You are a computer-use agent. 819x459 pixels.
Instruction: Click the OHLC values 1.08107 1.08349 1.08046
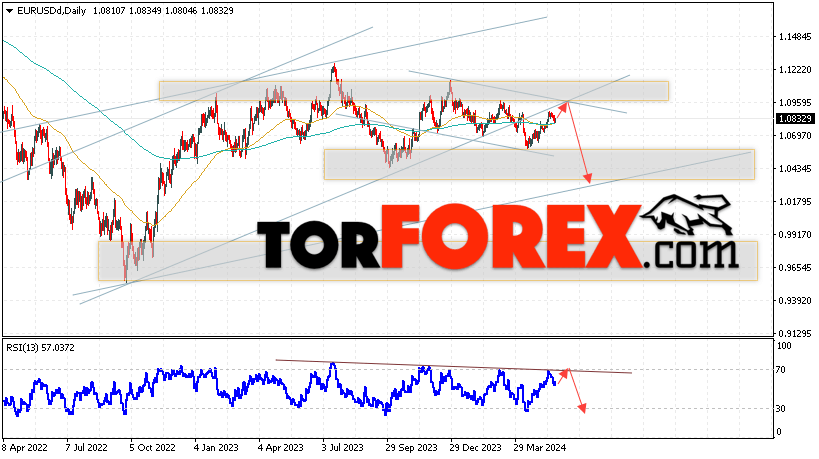pyautogui.click(x=144, y=10)
